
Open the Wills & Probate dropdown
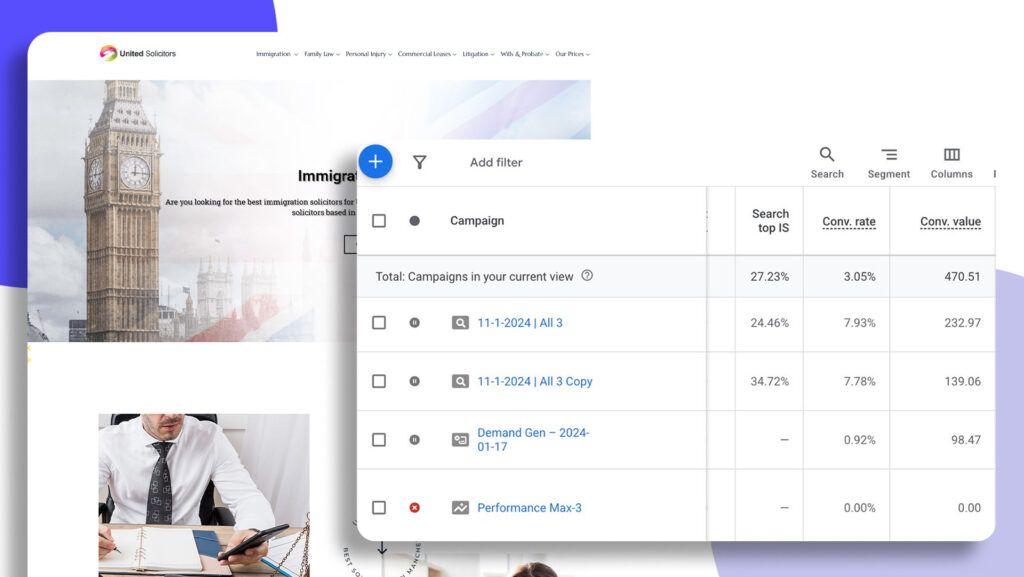[x=522, y=54]
